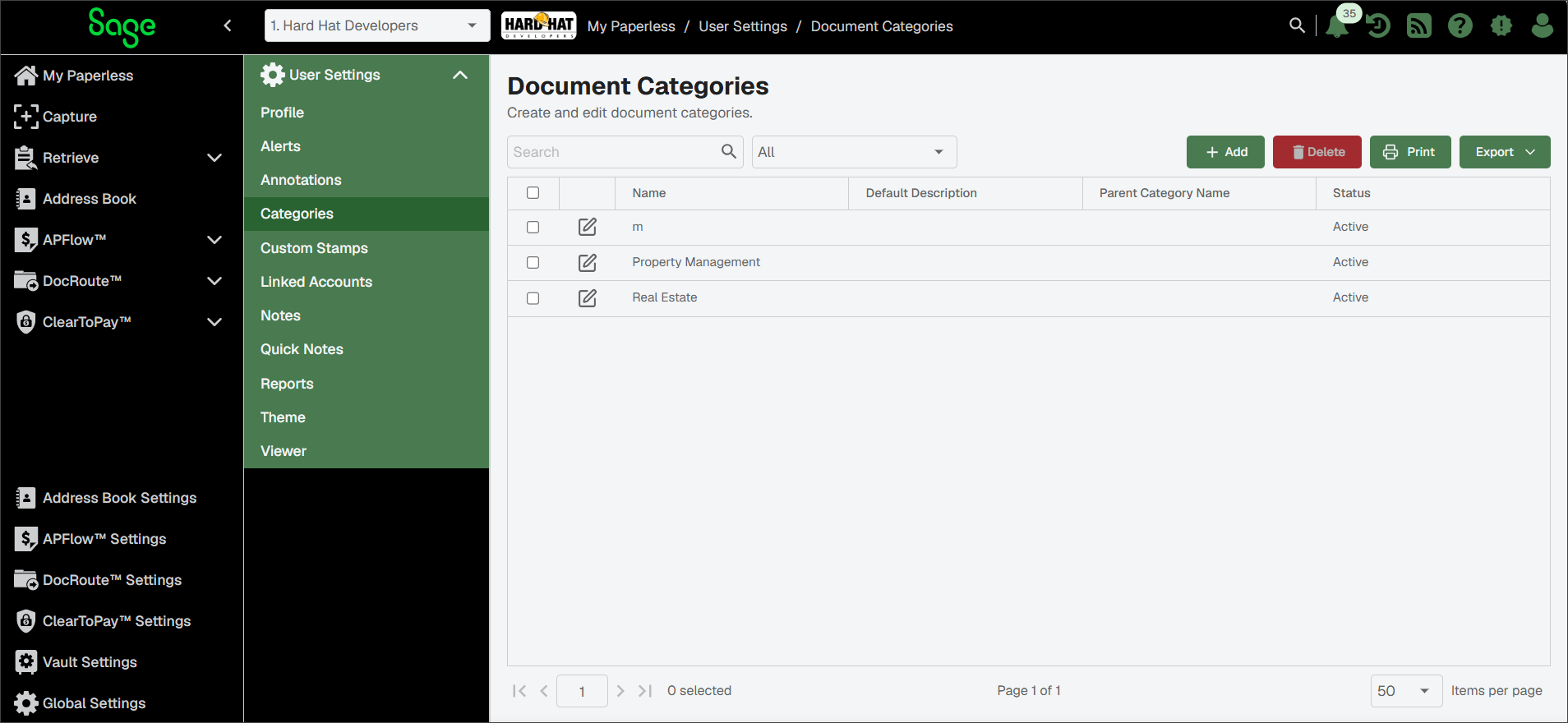
Task: Go to the first page
Action: coord(519,691)
